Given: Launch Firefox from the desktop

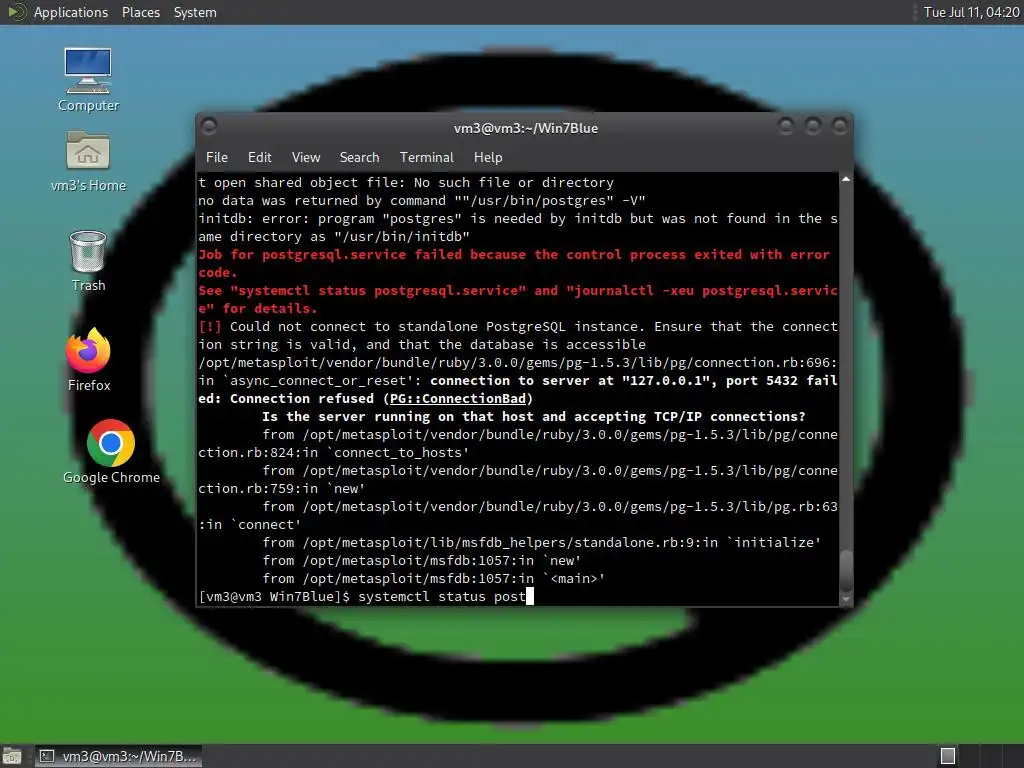Looking at the screenshot, I should coord(88,359).
